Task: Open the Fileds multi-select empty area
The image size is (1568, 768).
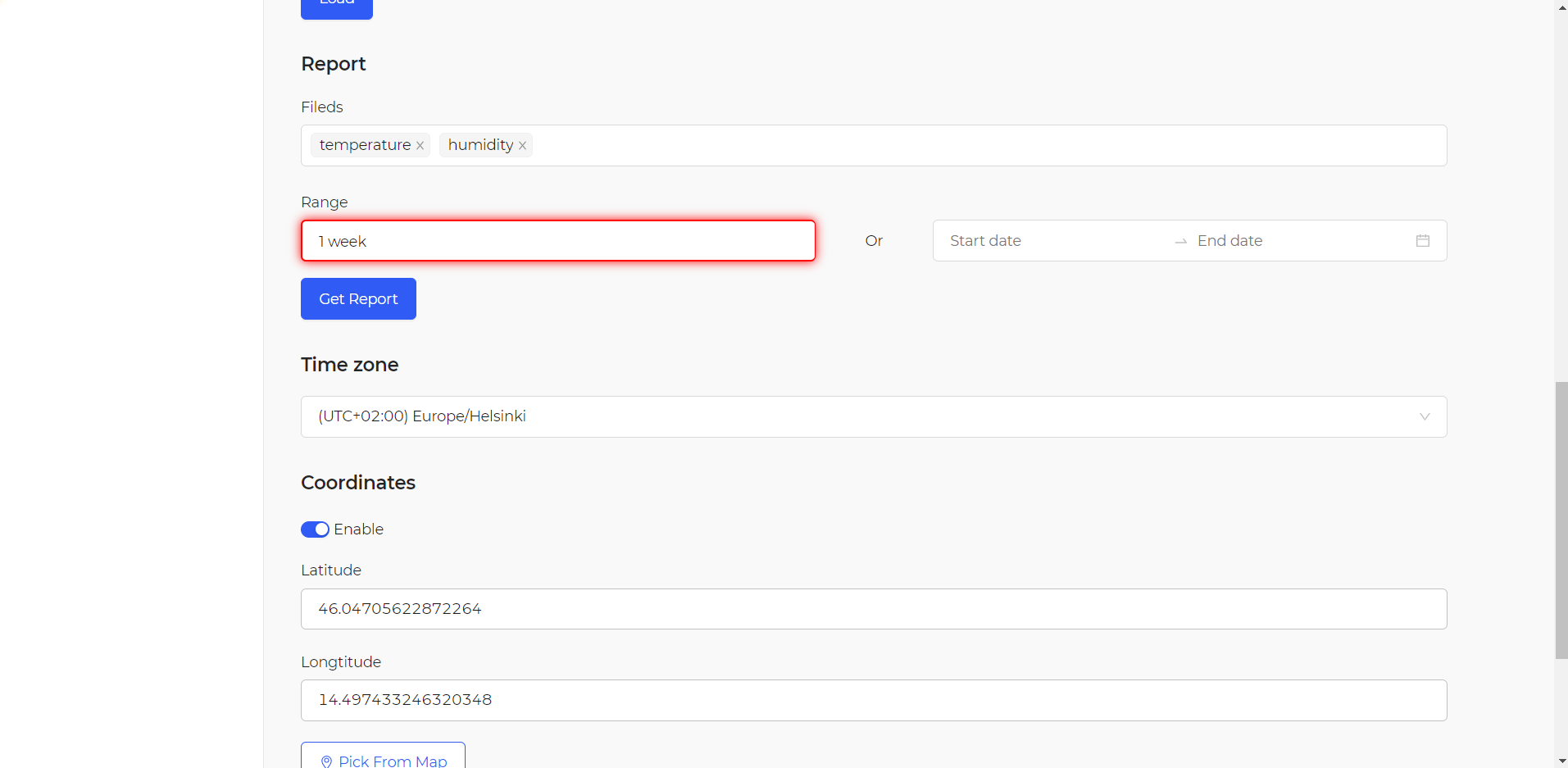Action: pyautogui.click(x=984, y=146)
